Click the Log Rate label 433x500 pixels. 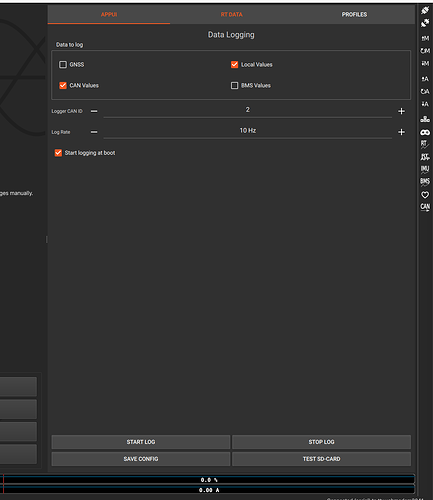(61, 132)
